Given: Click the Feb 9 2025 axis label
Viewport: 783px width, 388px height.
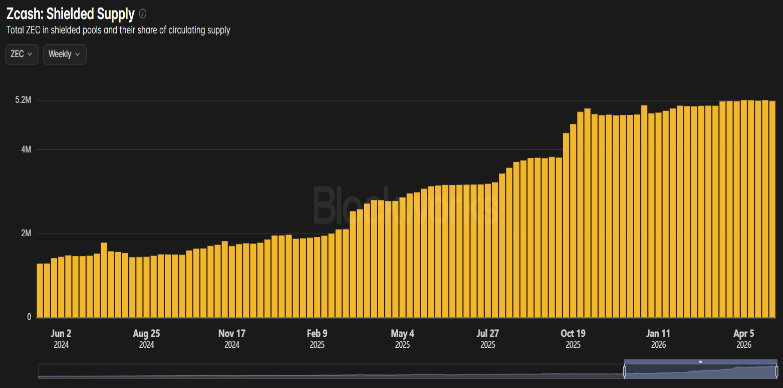Looking at the screenshot, I should click(317, 338).
